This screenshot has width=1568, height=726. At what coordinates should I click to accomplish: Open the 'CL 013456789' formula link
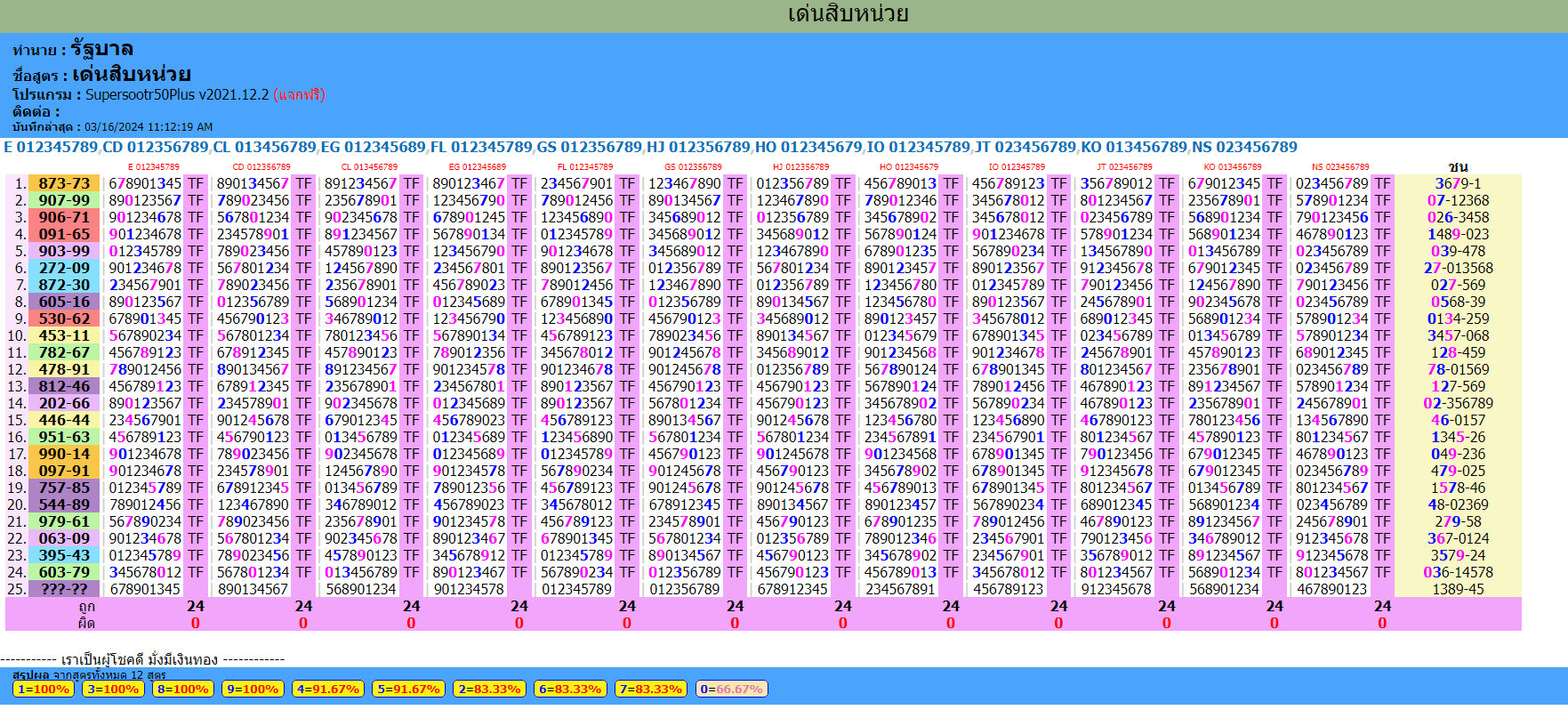pos(265,147)
